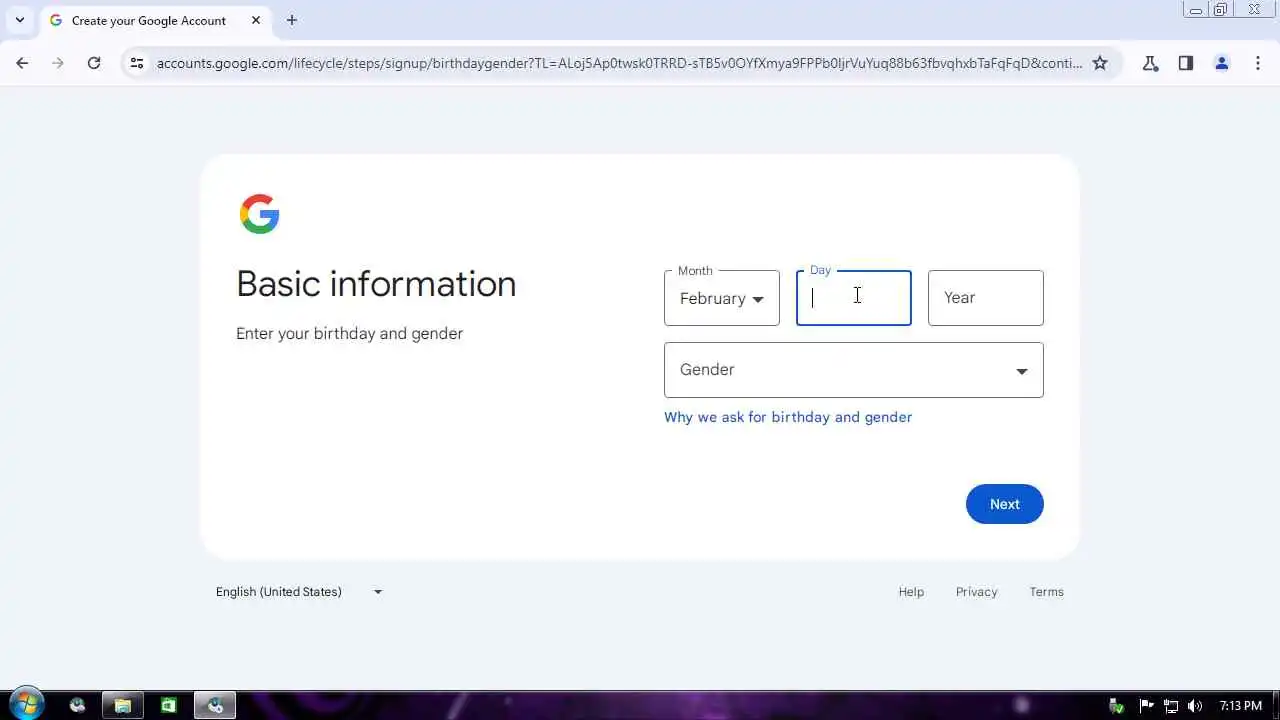Viewport: 1280px width, 720px height.
Task: Open Chrome's three-dot menu
Action: [1258, 63]
